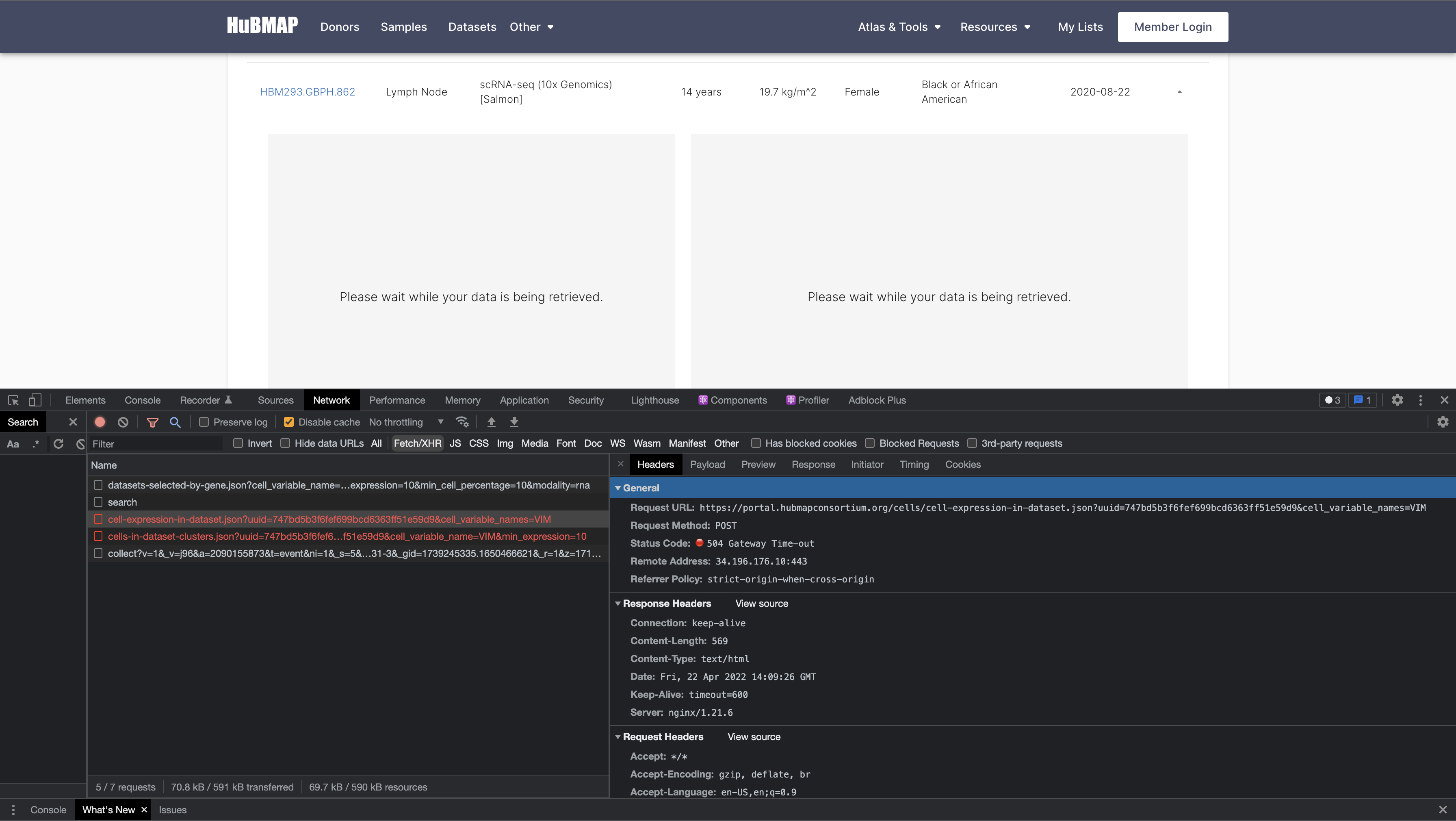The height and width of the screenshot is (821, 1456).
Task: Click the Member Login button
Action: pyautogui.click(x=1172, y=26)
